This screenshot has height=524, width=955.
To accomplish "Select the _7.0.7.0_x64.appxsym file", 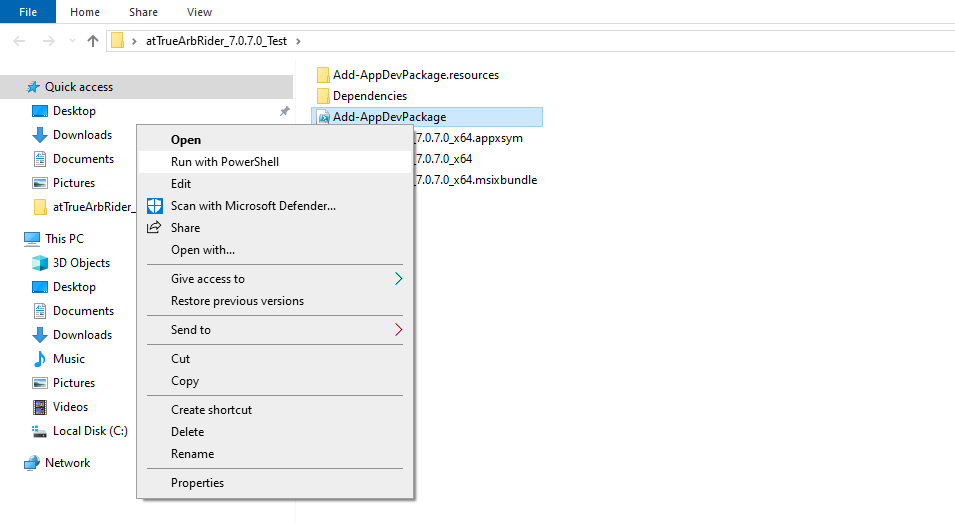I will point(468,138).
